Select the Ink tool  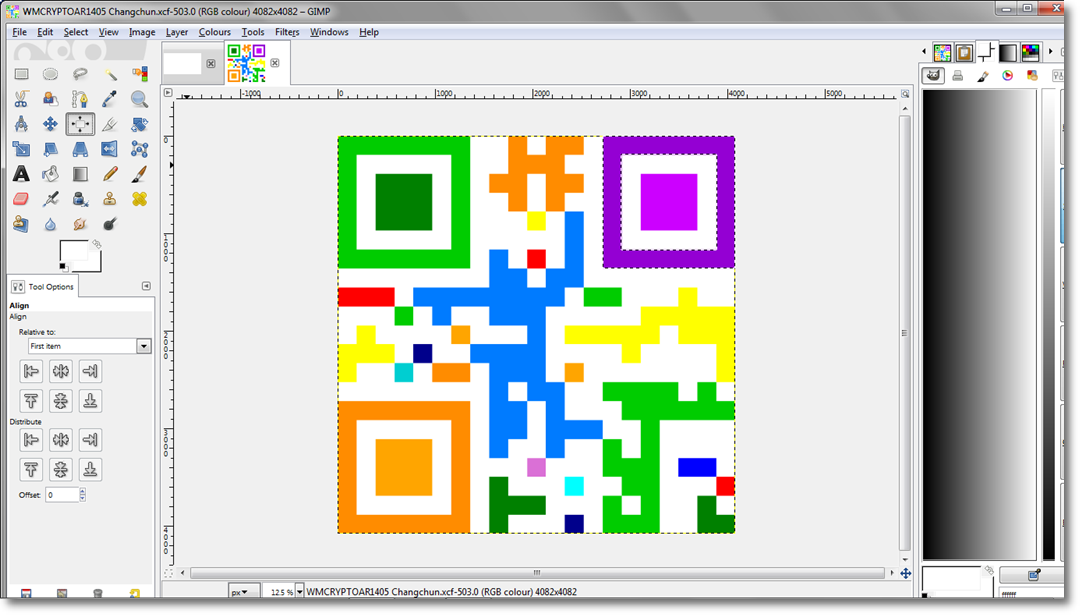tap(80, 199)
